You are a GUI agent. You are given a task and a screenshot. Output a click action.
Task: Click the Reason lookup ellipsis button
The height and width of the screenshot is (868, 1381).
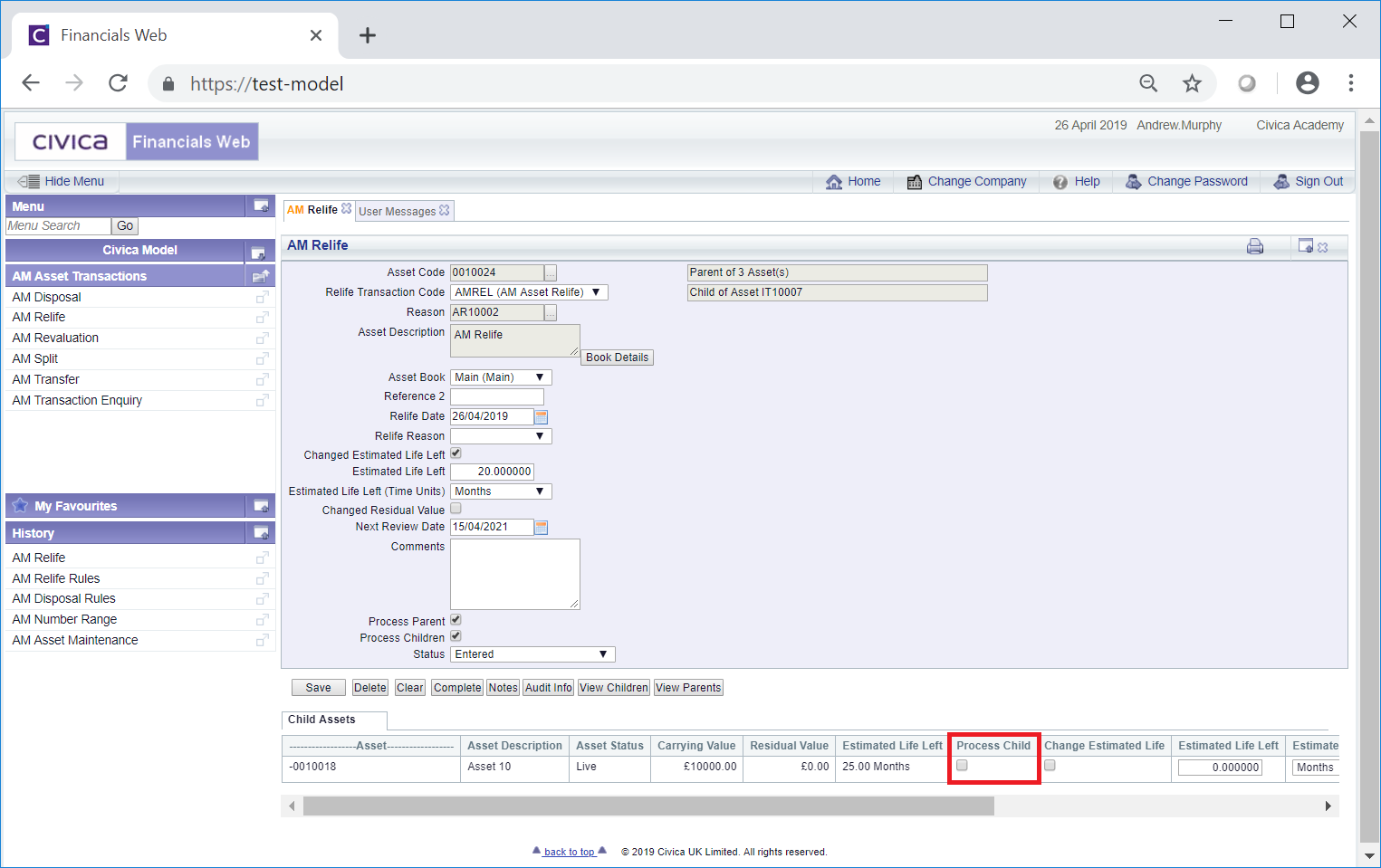pyautogui.click(x=551, y=312)
